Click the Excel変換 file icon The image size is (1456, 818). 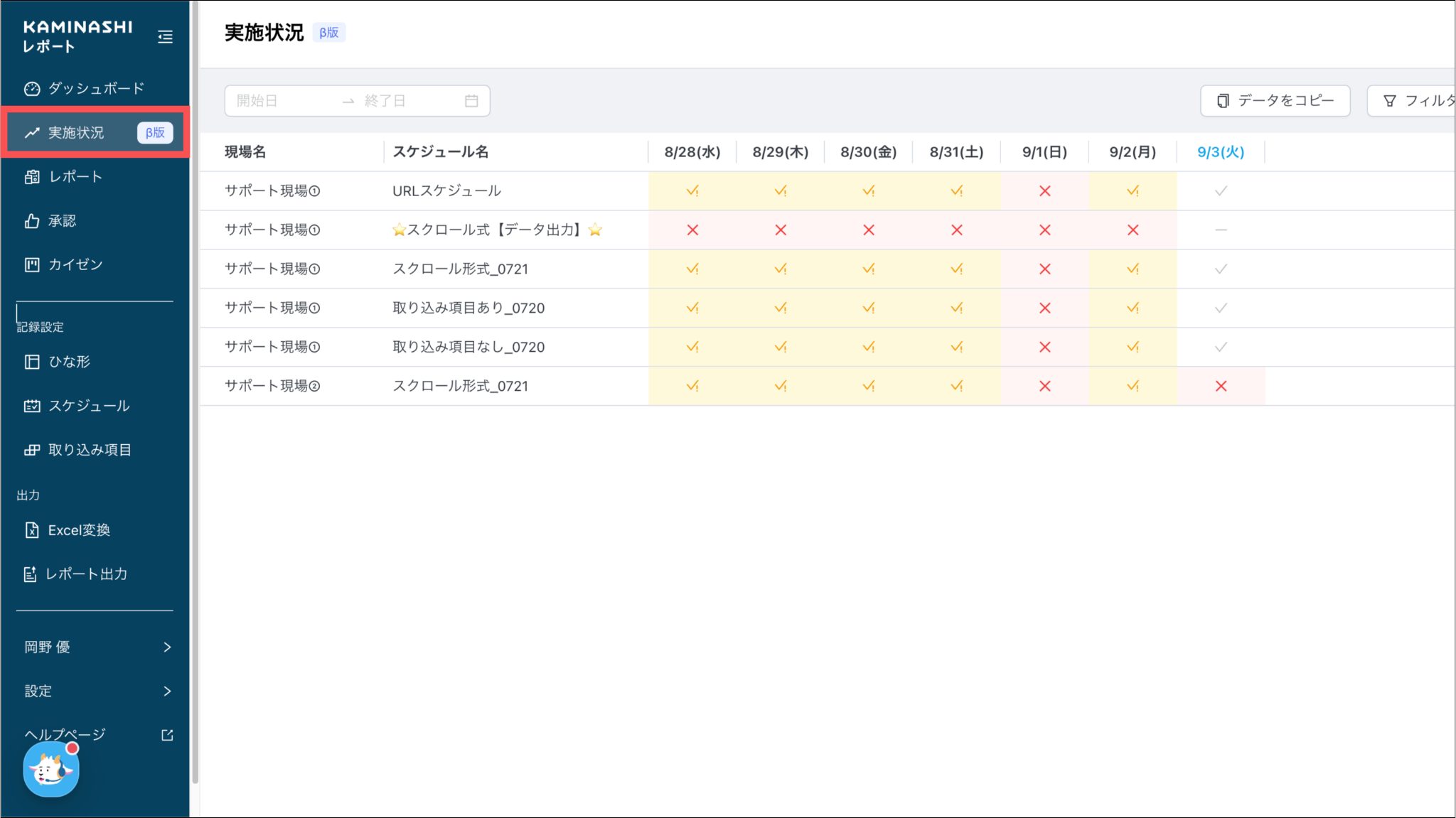(32, 530)
